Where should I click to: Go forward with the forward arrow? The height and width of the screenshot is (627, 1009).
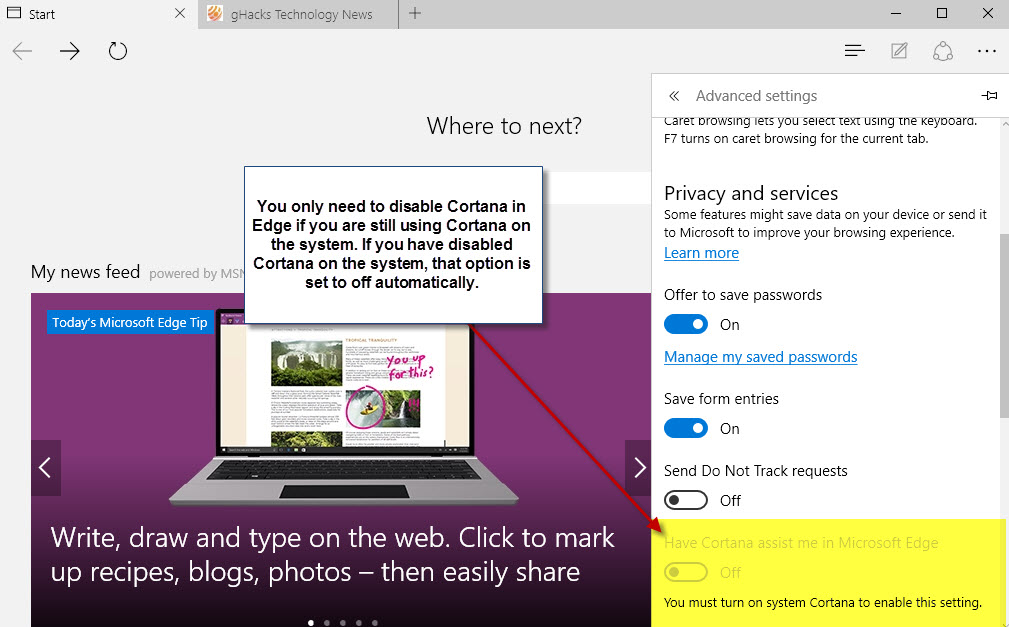pos(69,51)
